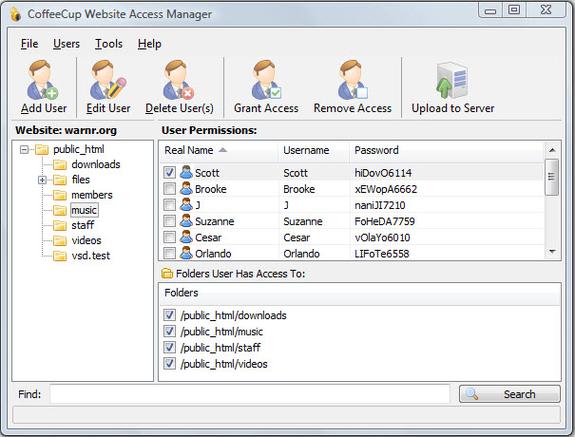Screen dimensions: 575x437
Task: Collapse the public_html tree node
Action: click(24, 150)
